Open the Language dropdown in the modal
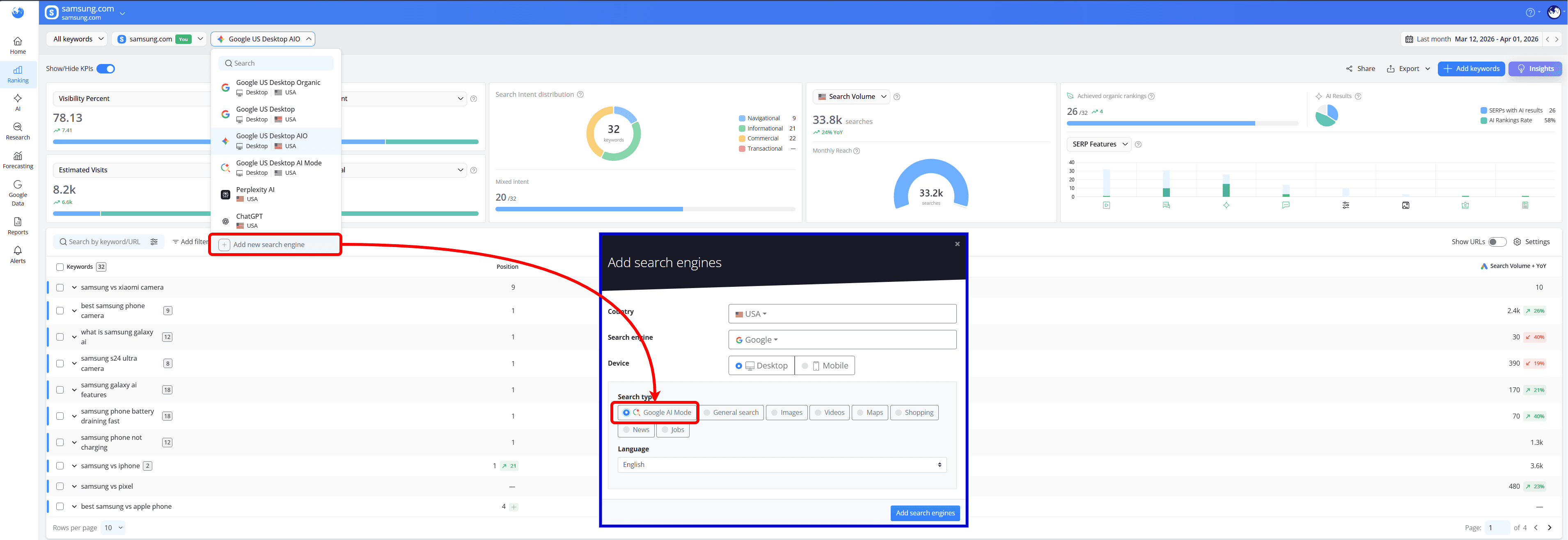This screenshot has height=540, width=1568. click(781, 464)
